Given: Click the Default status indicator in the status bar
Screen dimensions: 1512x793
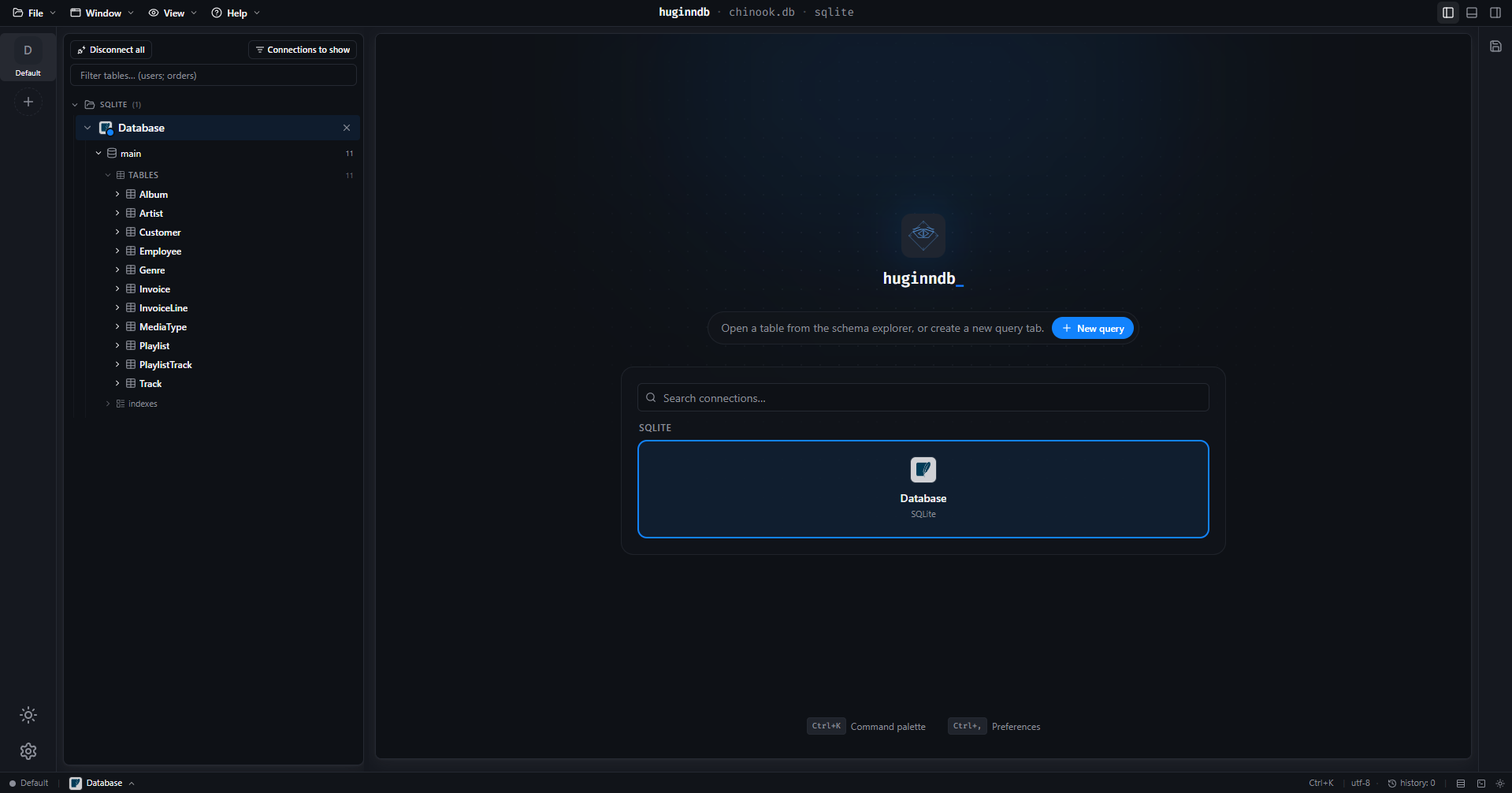Looking at the screenshot, I should pos(29,783).
